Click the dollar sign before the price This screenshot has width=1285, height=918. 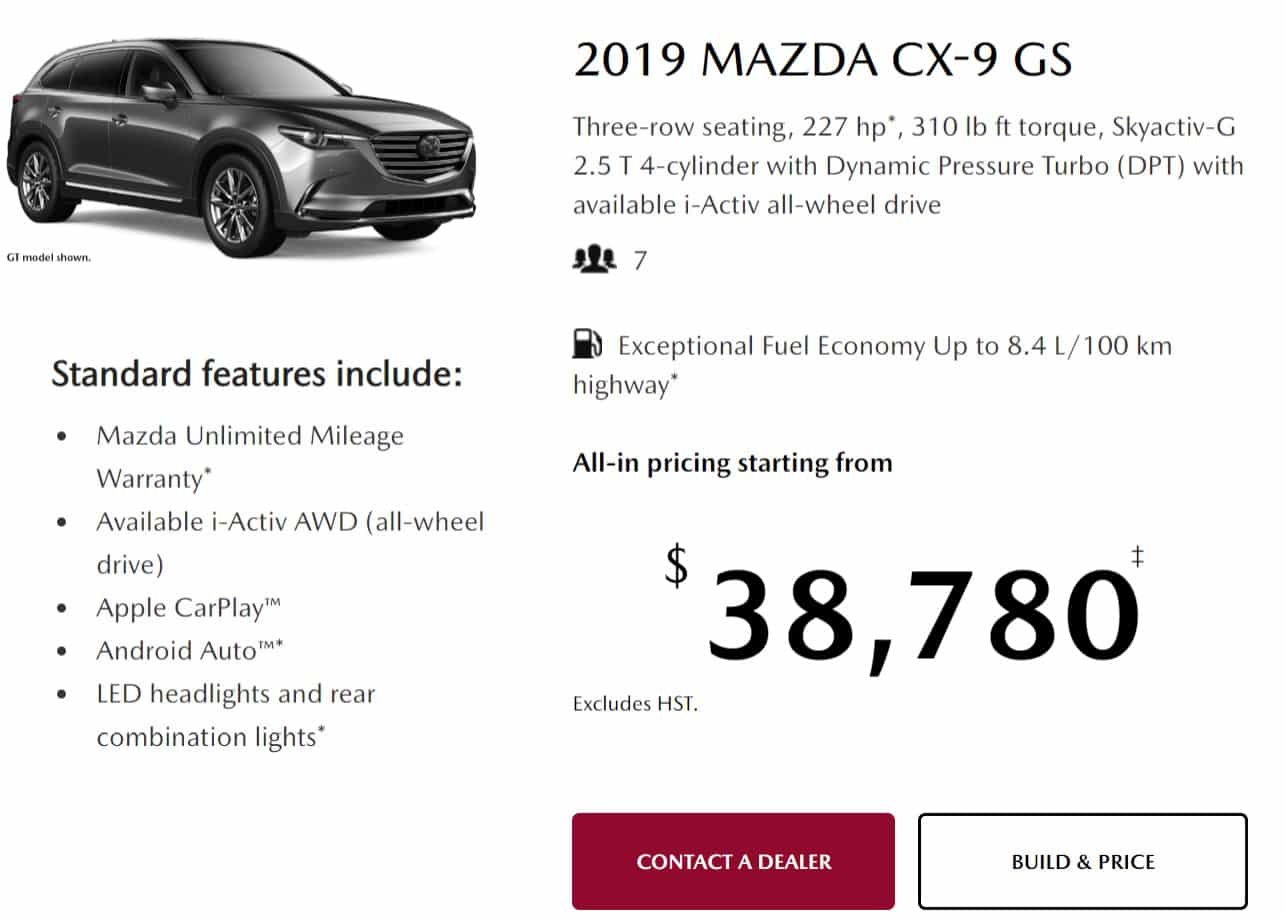677,567
